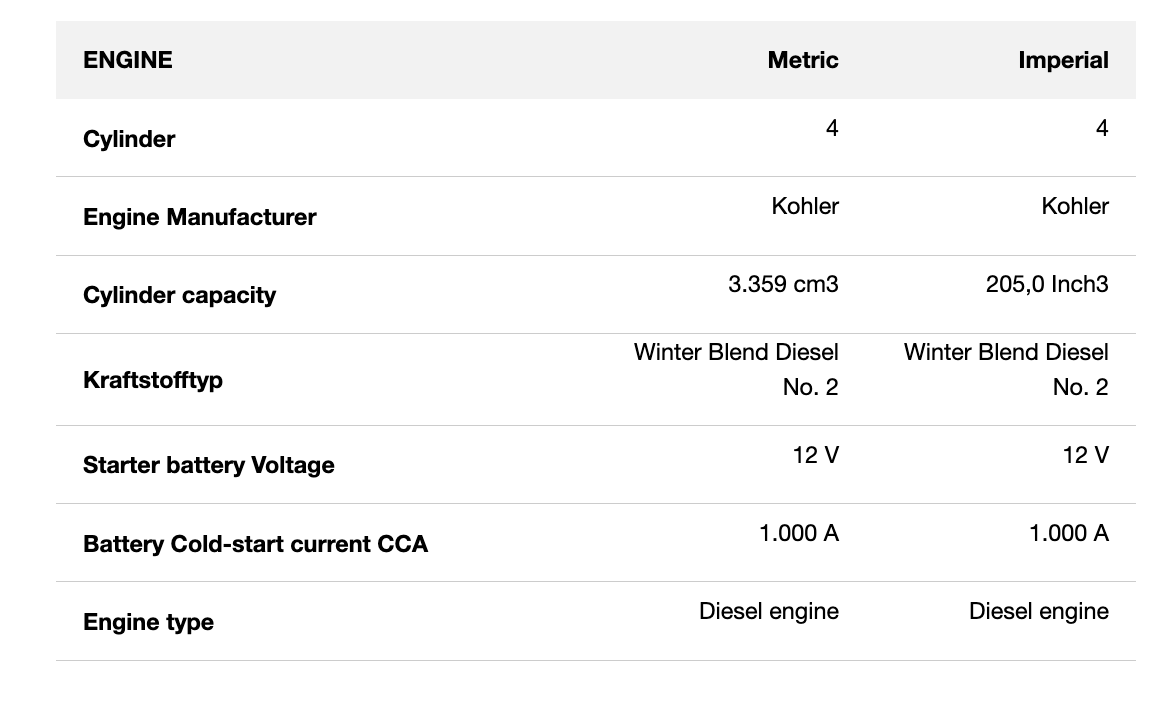Image resolution: width=1168 pixels, height=708 pixels.
Task: Click Battery Cold-start current CCA label
Action: [255, 544]
